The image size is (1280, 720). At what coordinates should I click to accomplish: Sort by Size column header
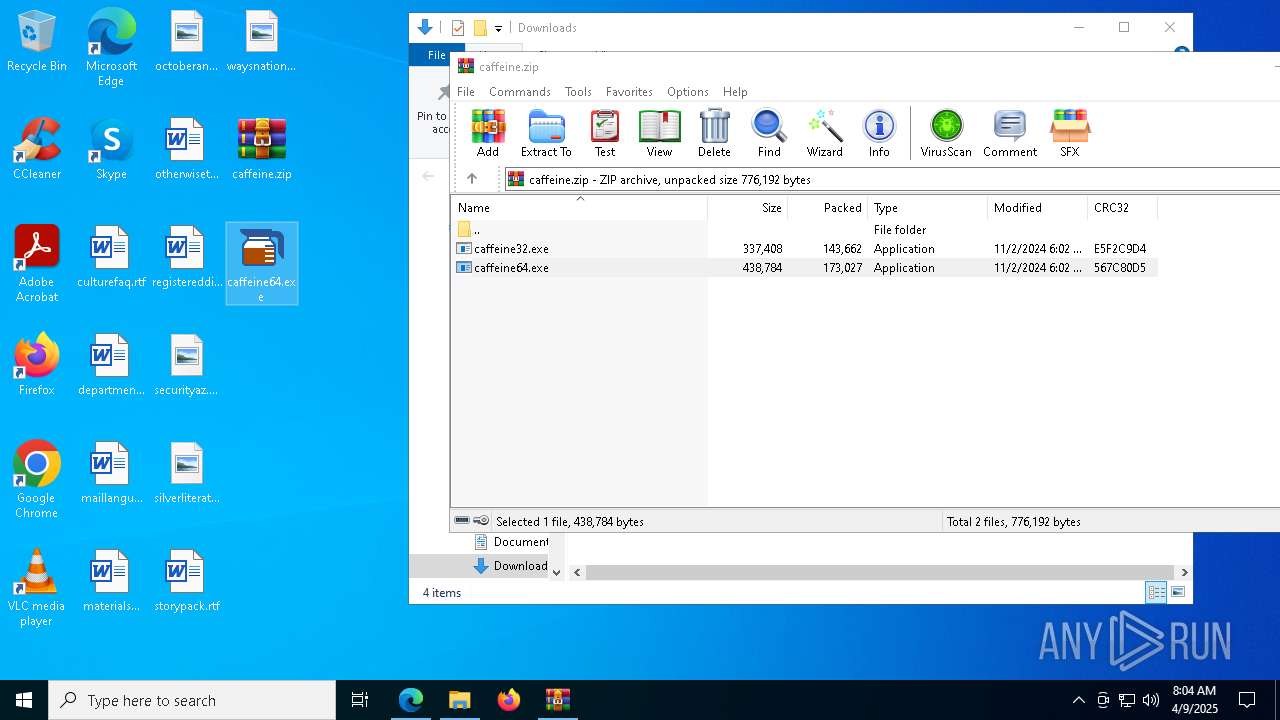tap(748, 208)
